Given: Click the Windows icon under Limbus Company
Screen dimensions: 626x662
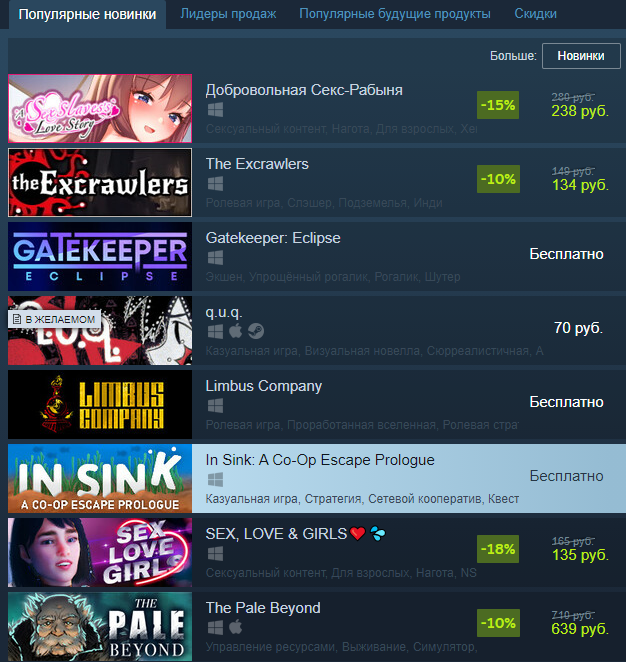Looking at the screenshot, I should [x=215, y=406].
